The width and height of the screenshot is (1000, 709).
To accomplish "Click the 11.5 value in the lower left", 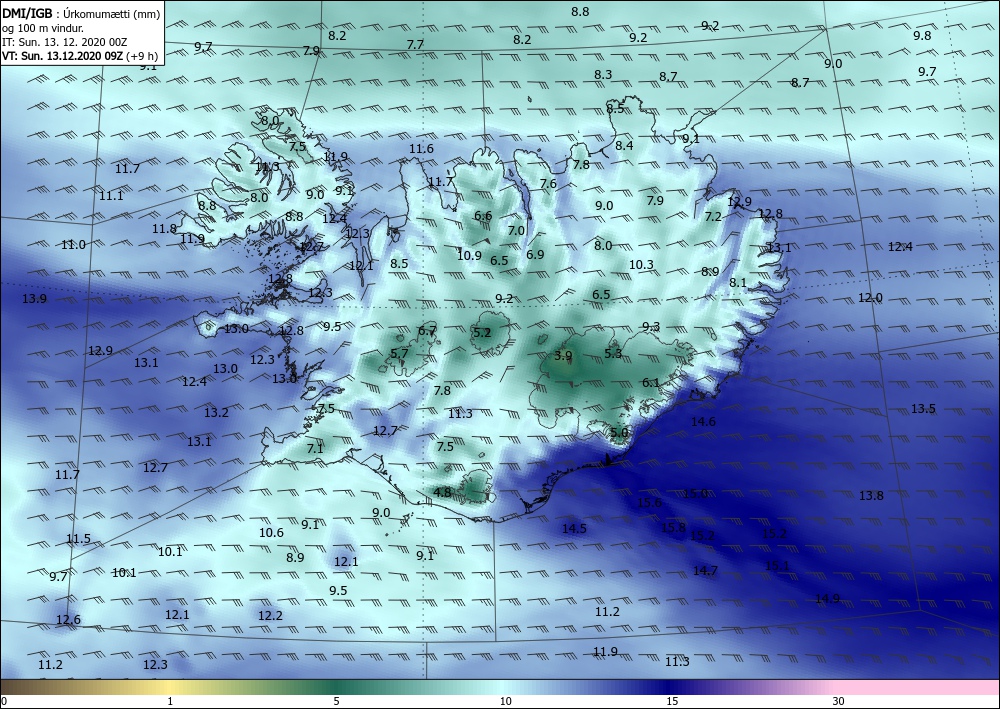I will pos(78,539).
